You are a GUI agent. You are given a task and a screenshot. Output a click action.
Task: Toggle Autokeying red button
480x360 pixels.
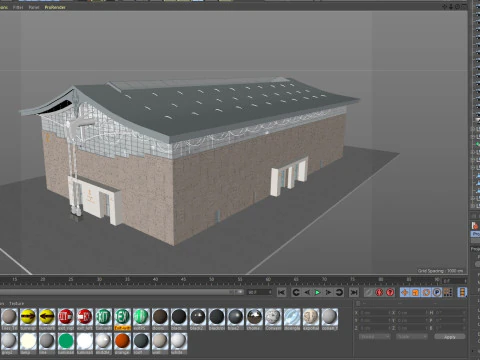379,292
